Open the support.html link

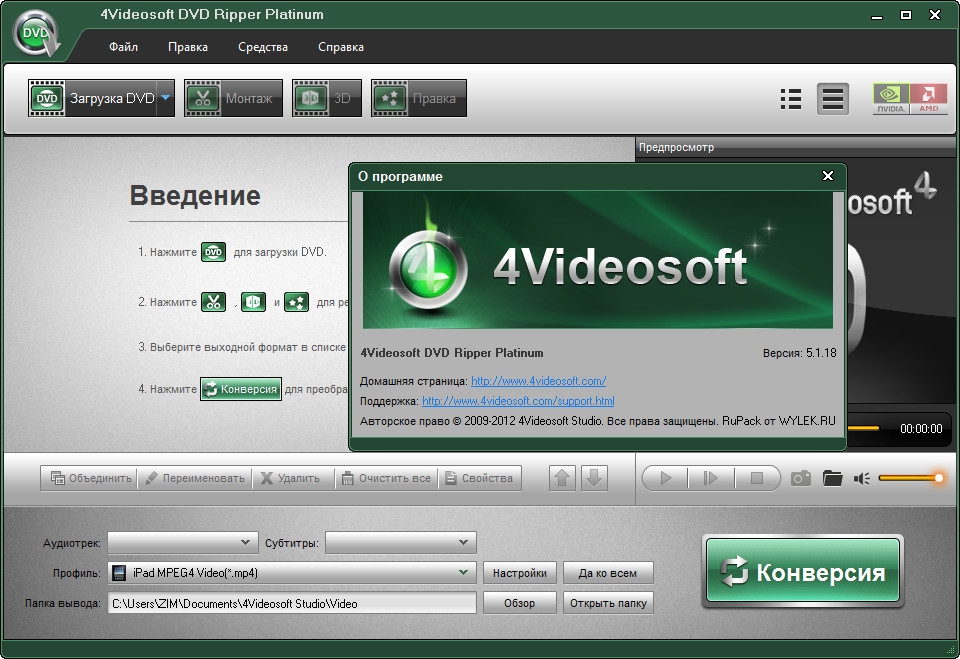click(x=518, y=401)
